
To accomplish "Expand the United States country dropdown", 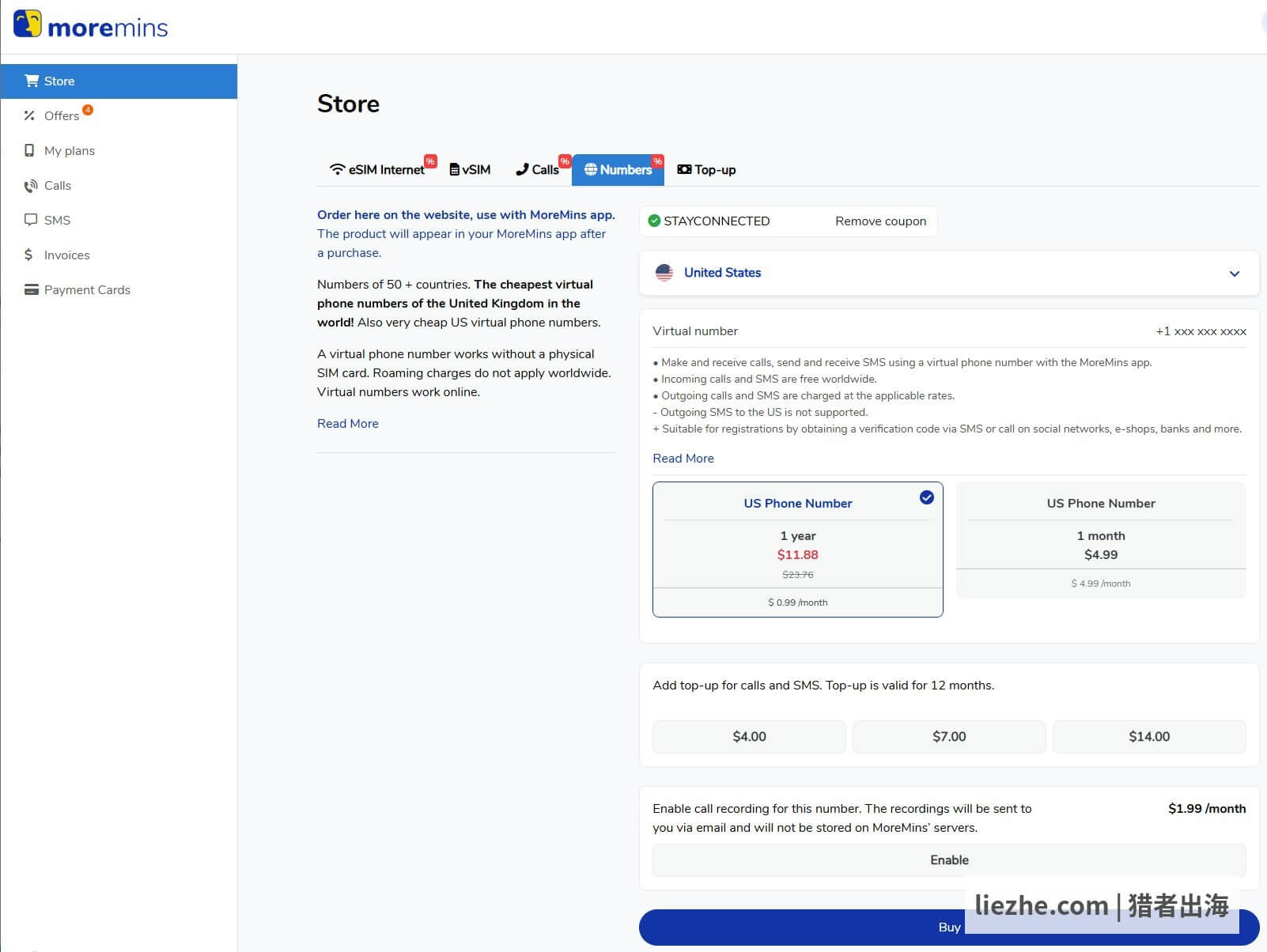I will point(949,273).
